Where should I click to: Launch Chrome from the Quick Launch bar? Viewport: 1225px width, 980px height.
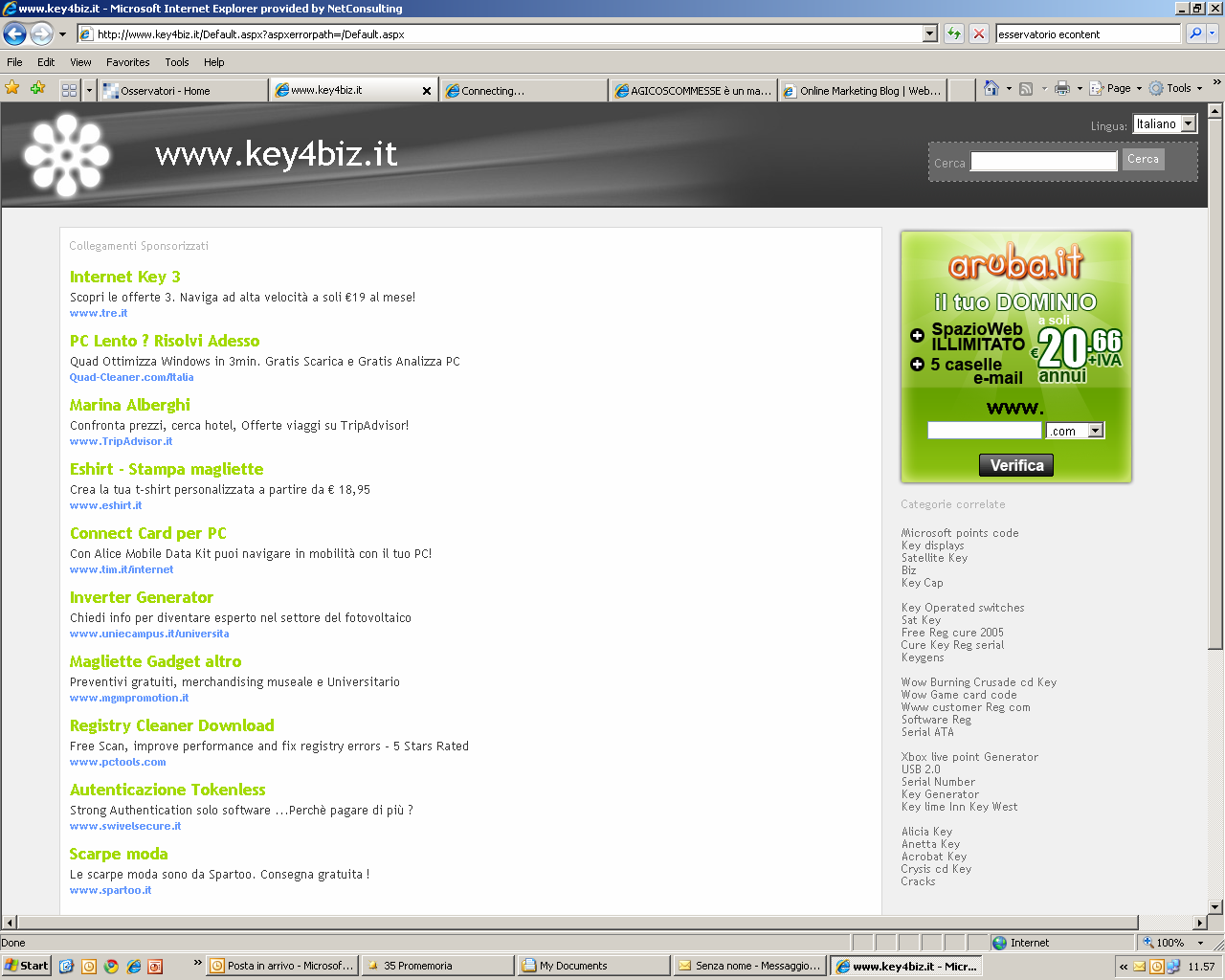(x=111, y=967)
